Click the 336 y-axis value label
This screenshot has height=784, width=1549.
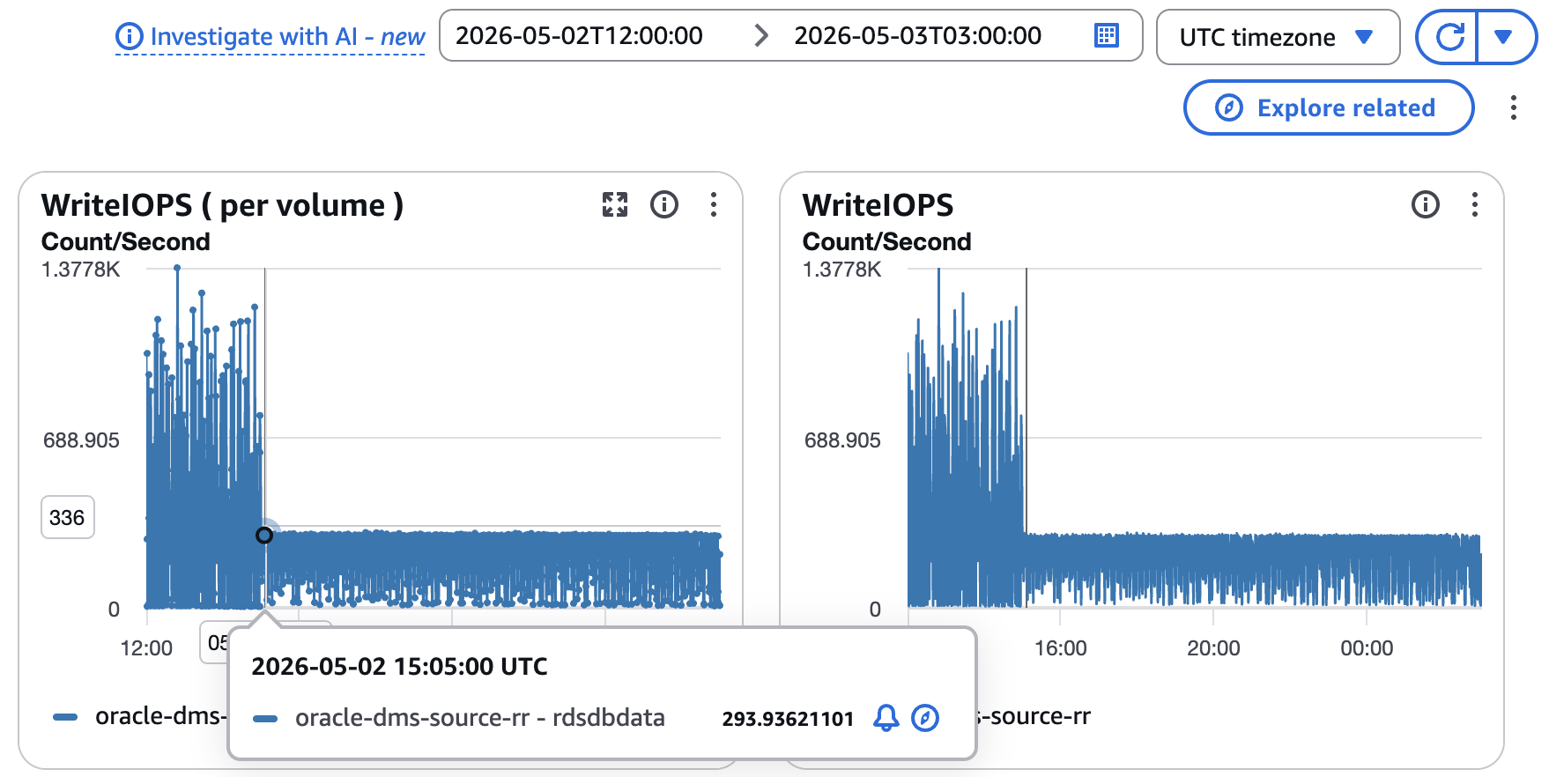click(68, 517)
